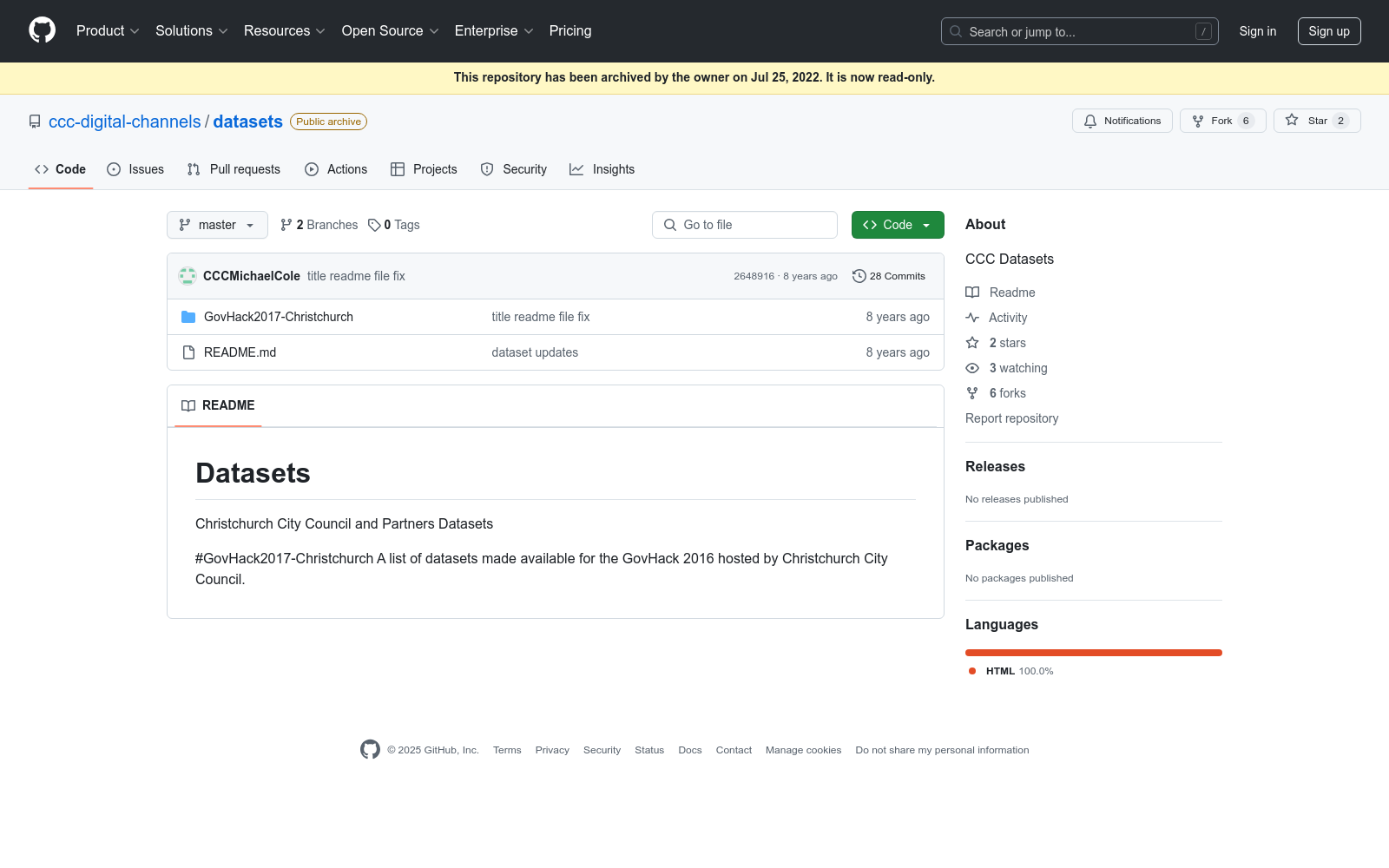Click the star icon in Star button
The height and width of the screenshot is (868, 1389).
click(1292, 121)
